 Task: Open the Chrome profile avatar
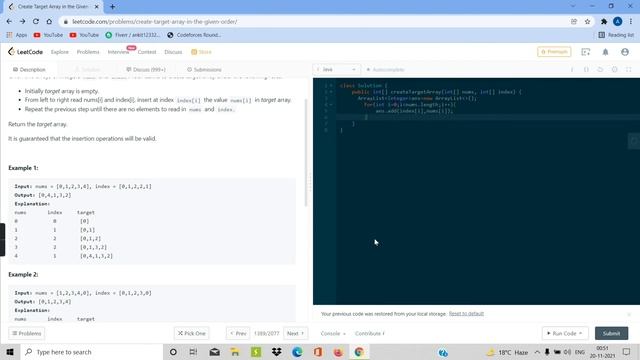click(618, 22)
